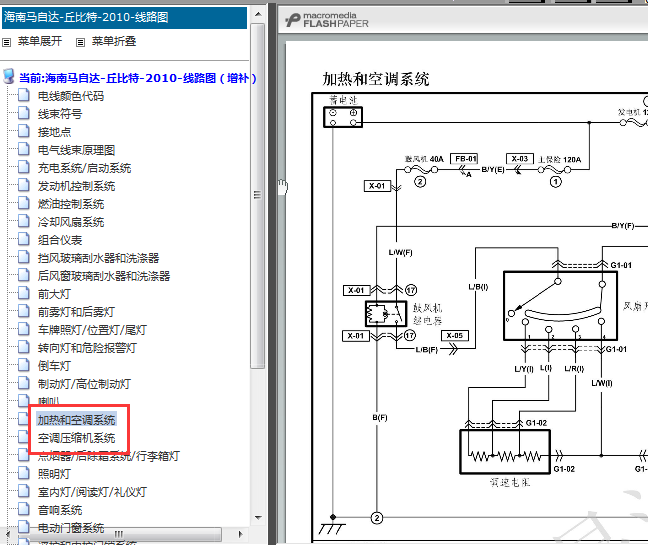The image size is (648, 545).
Task: Open 空调压缩机系统 diagram
Action: [x=76, y=438]
